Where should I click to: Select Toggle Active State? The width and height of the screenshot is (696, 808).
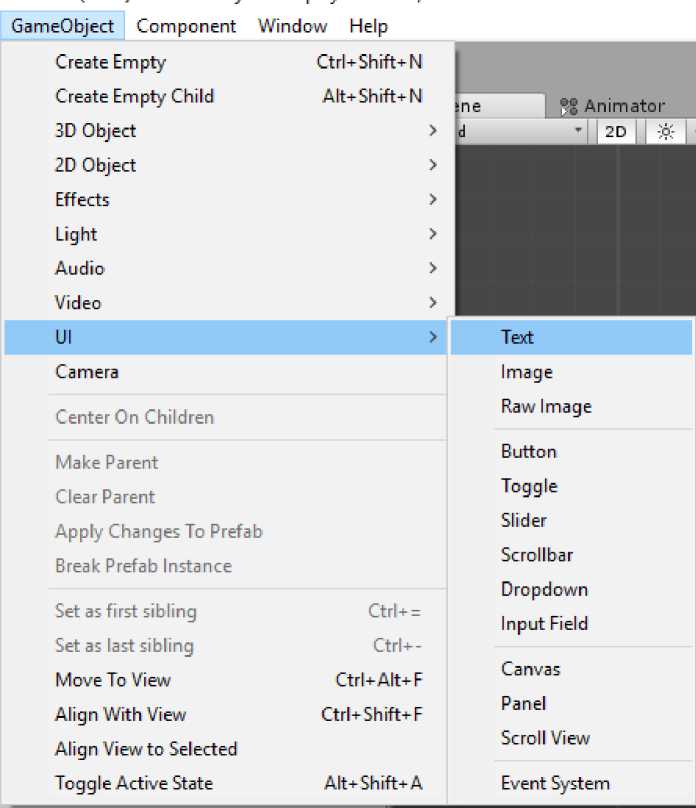(134, 783)
